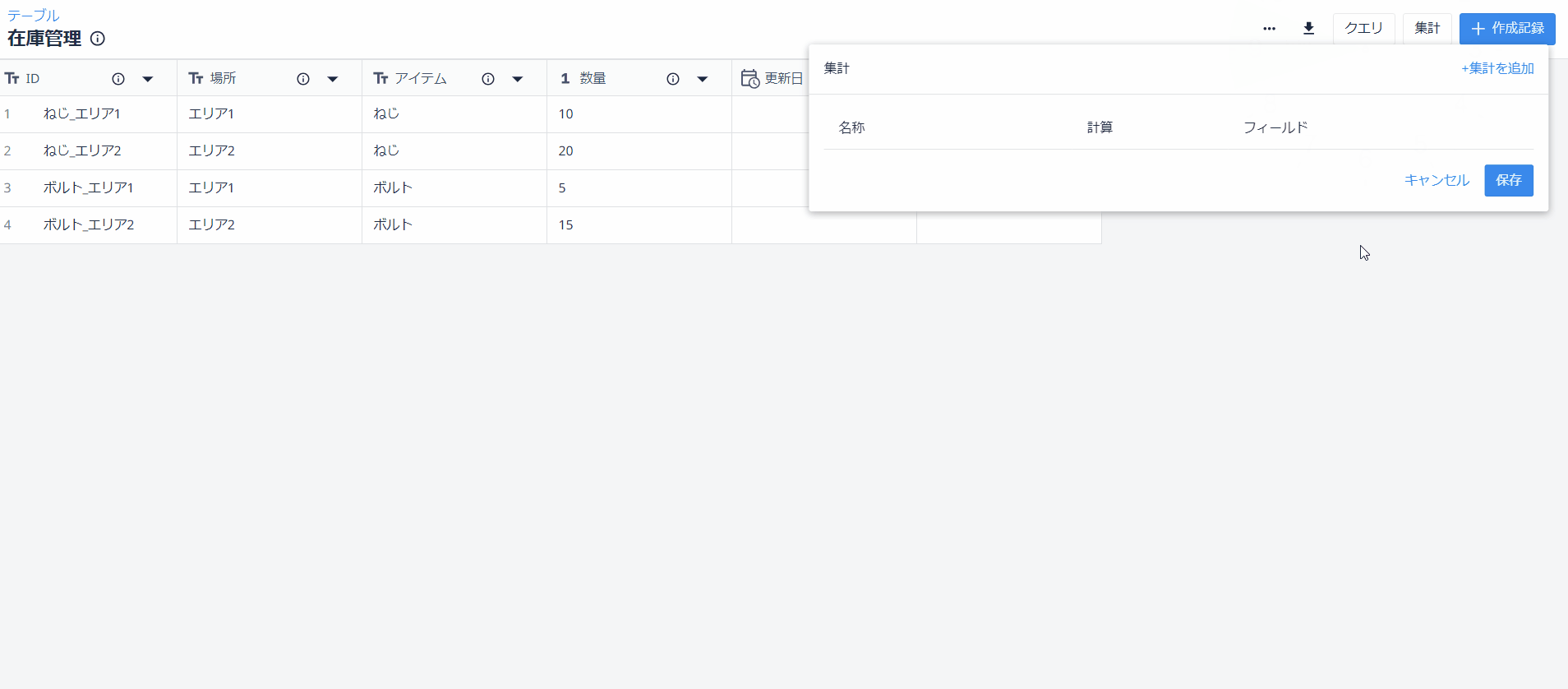
Task: Click the クエリ button
Action: [x=1363, y=29]
